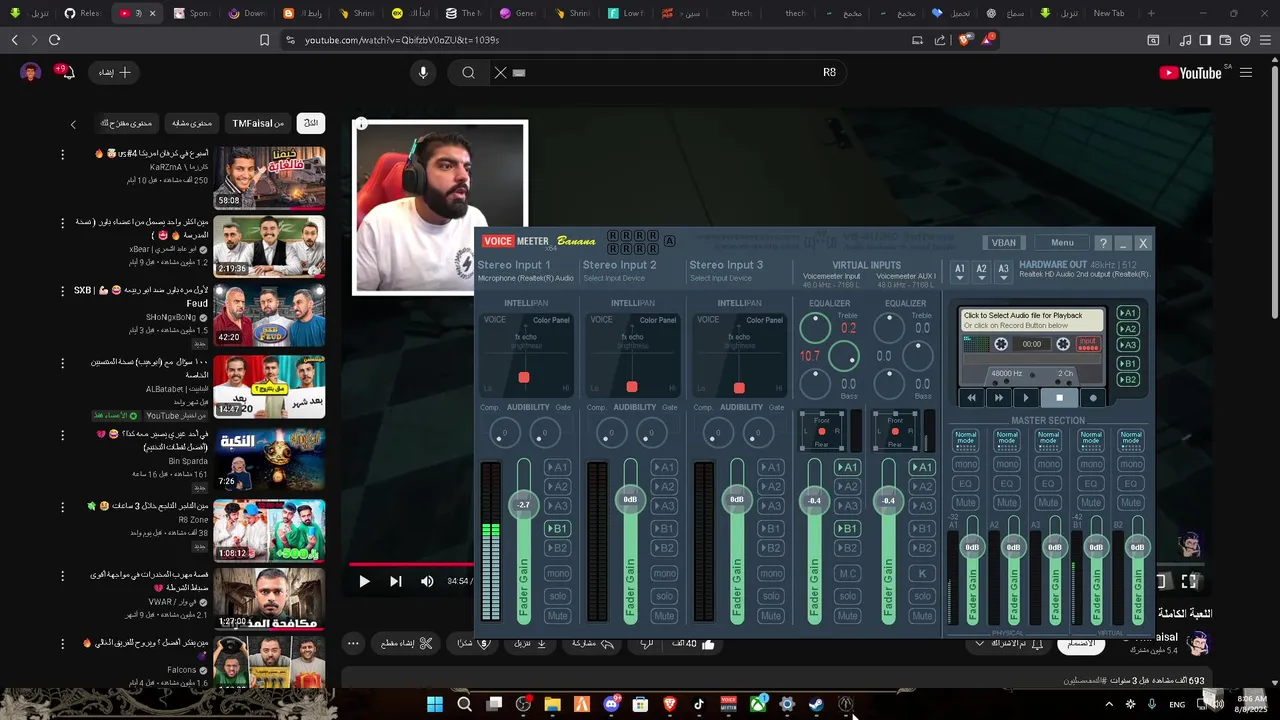This screenshot has height=720, width=1280.
Task: Open xBear 2:19:36 video thumbnail
Action: [269, 246]
